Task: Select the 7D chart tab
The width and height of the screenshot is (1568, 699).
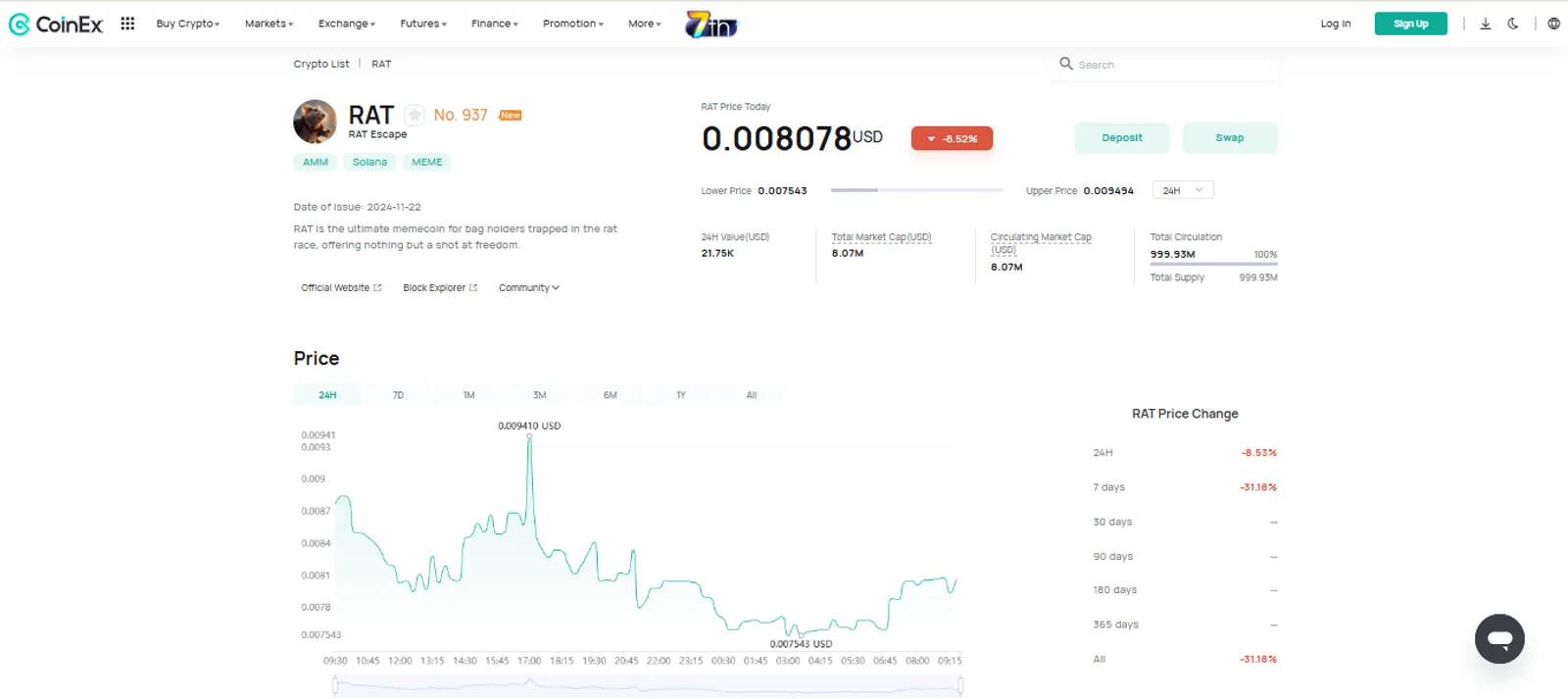Action: (398, 395)
